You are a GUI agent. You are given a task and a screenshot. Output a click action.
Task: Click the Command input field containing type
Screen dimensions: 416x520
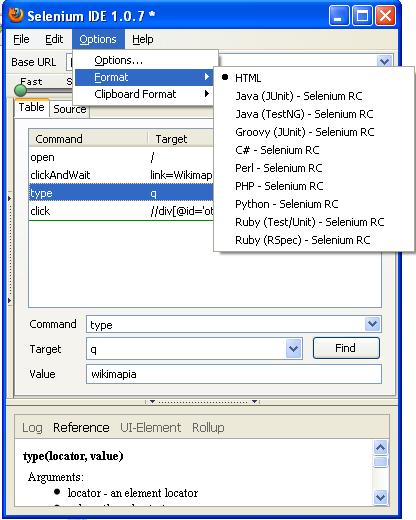click(x=225, y=324)
